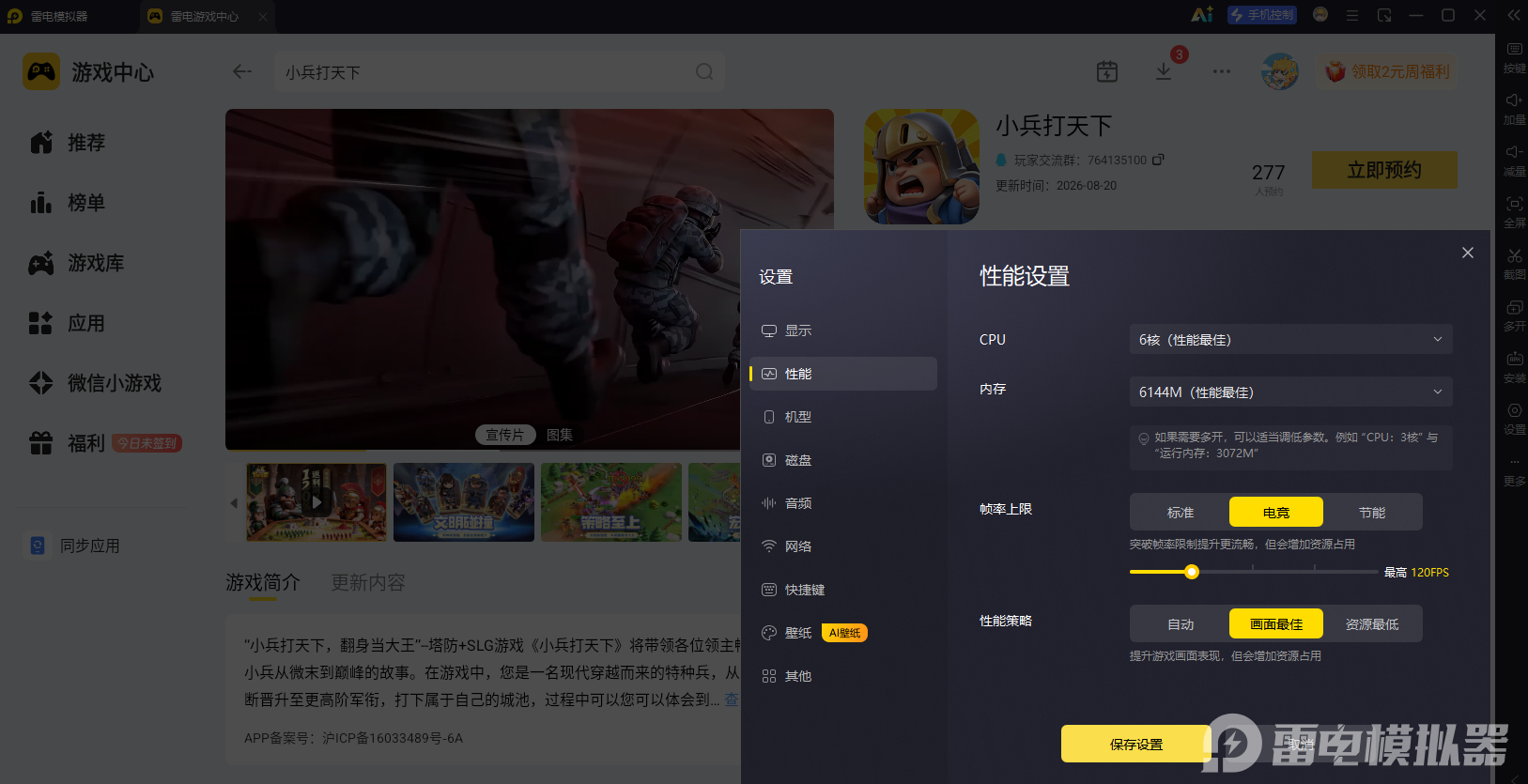Copy the player group number 764135100

(x=1158, y=160)
